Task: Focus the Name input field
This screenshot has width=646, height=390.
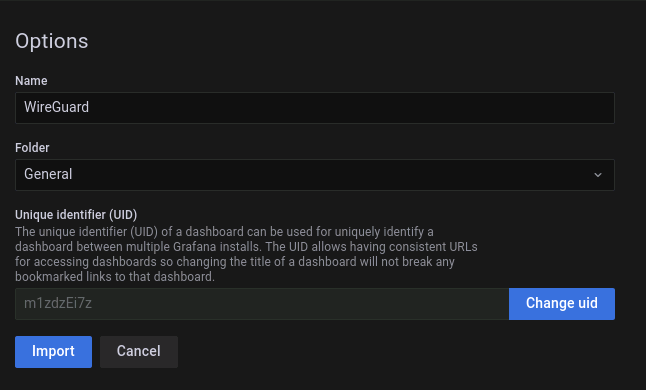Action: point(315,108)
